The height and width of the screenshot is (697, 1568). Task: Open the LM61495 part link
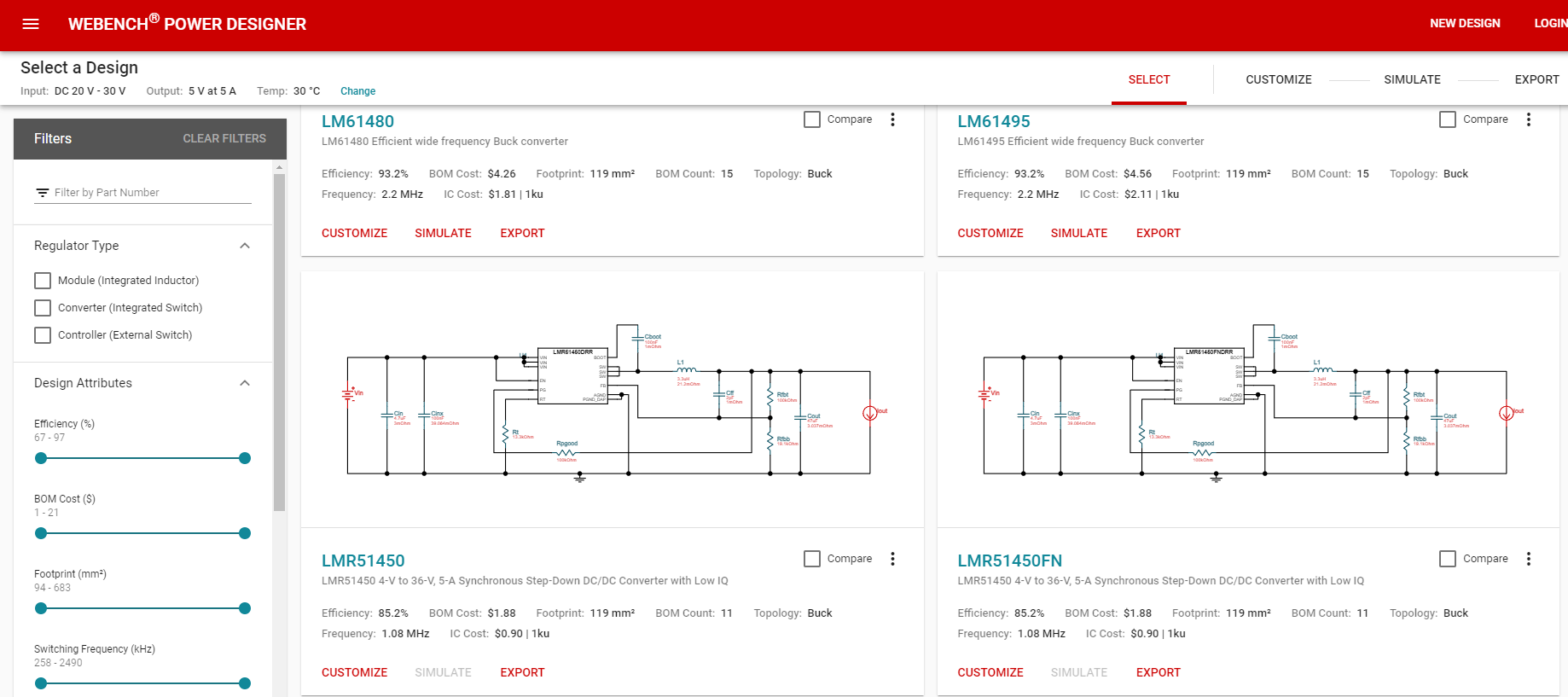pos(994,121)
